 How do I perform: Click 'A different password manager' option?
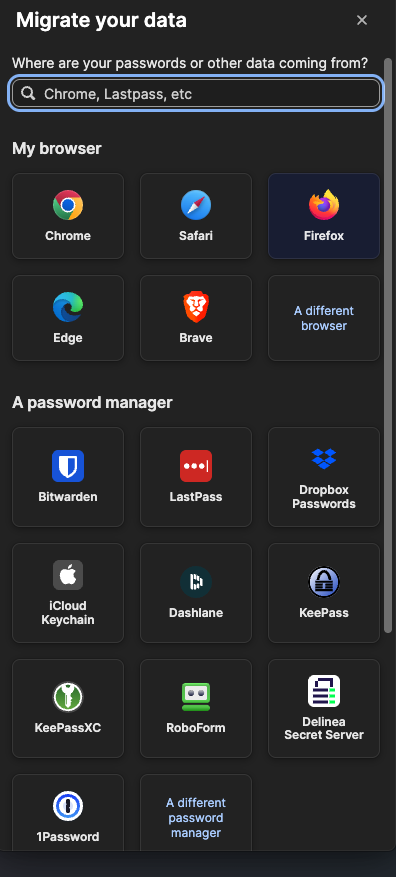point(196,814)
